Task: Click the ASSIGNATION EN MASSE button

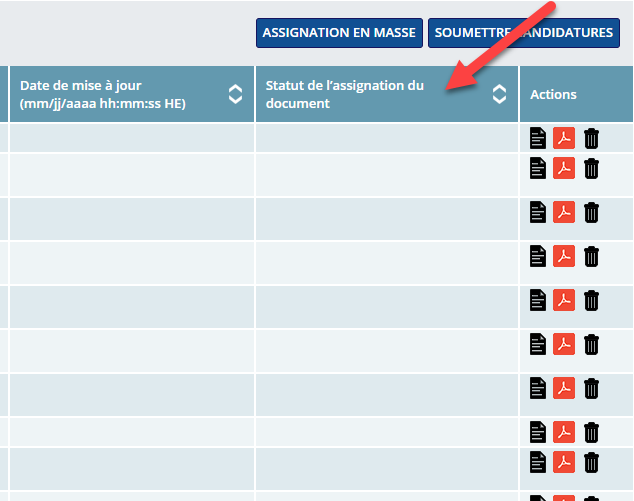Action: pos(339,33)
